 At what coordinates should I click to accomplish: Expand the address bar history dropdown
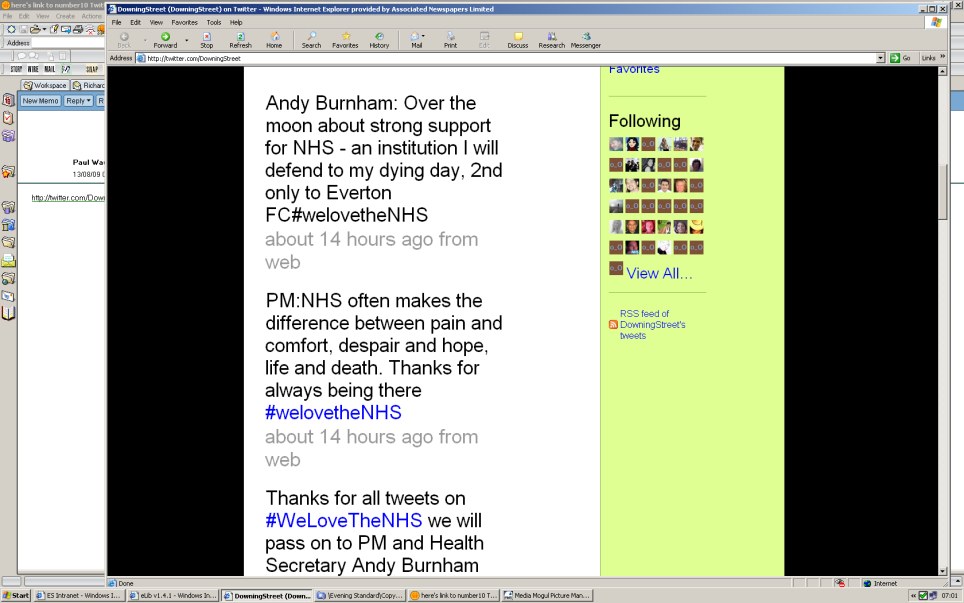click(881, 58)
